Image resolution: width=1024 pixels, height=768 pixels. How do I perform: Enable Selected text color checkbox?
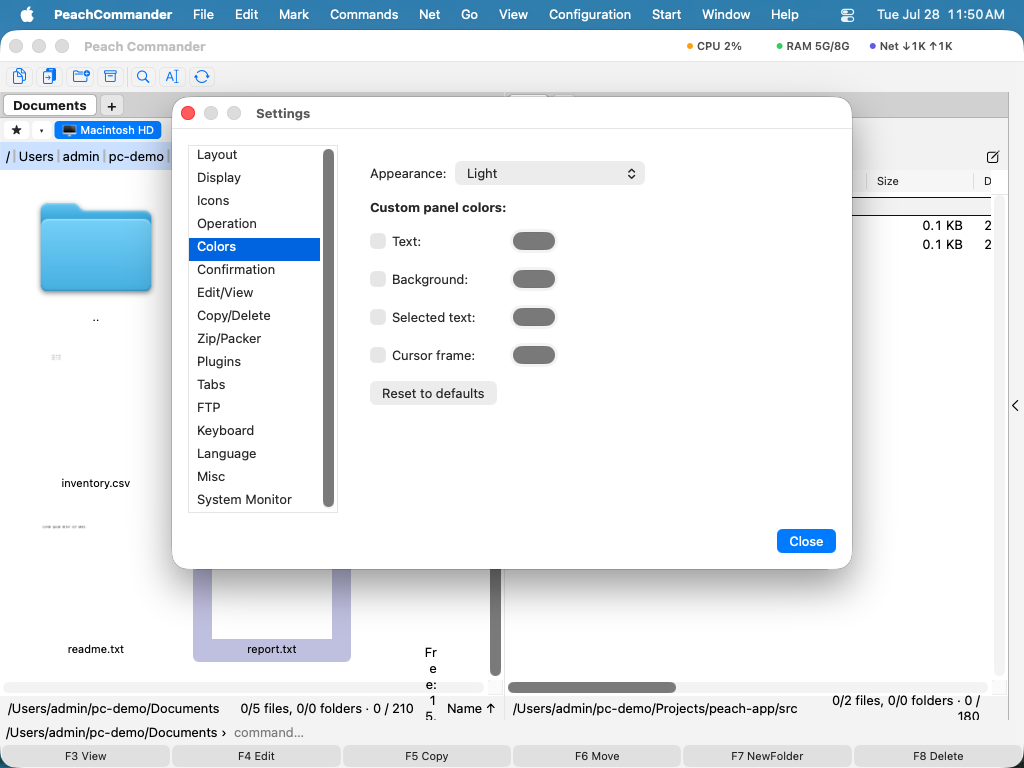(x=378, y=317)
